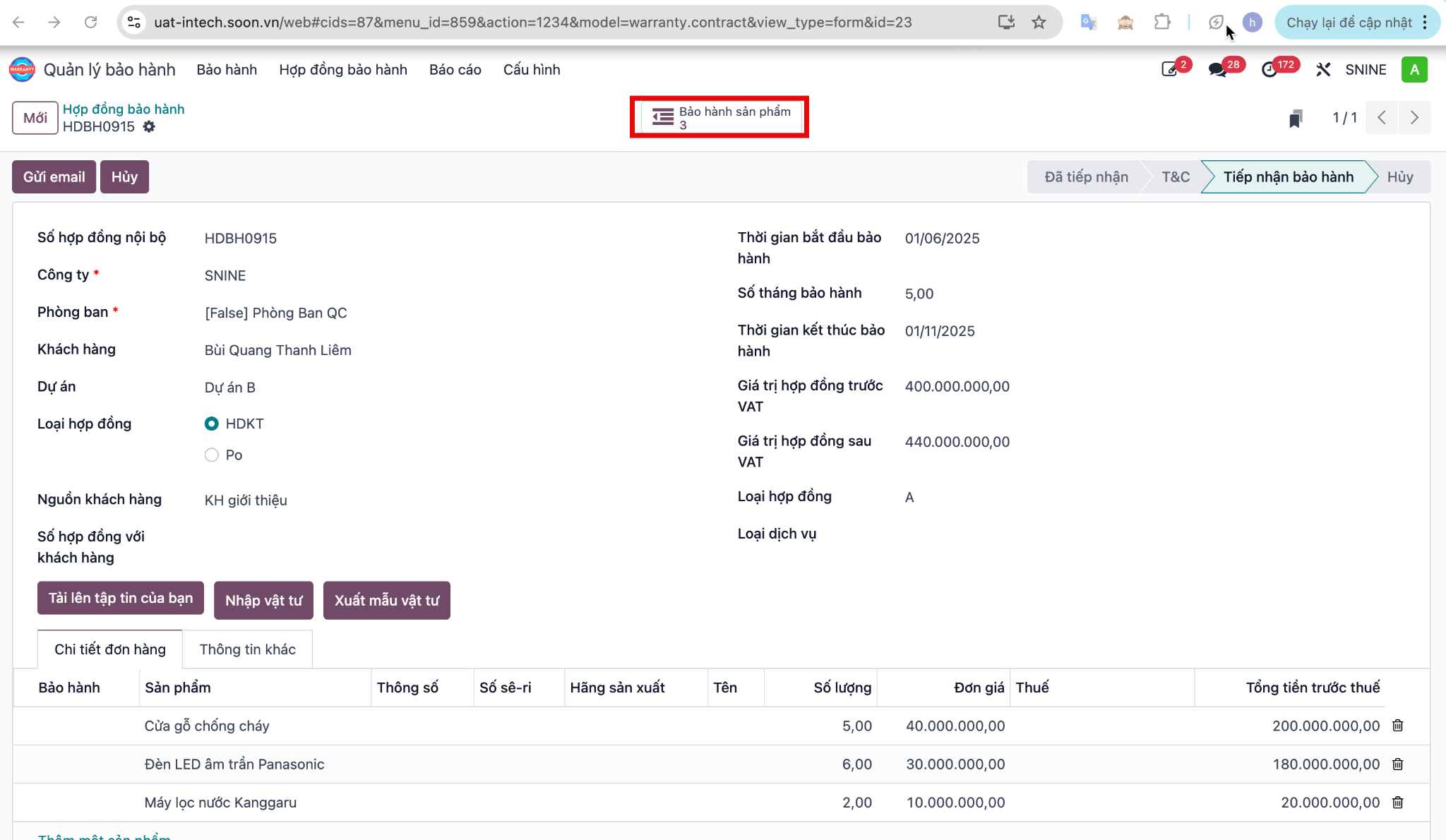This screenshot has height=840, width=1446.
Task: Open the browser profile avatar
Action: tap(1252, 22)
